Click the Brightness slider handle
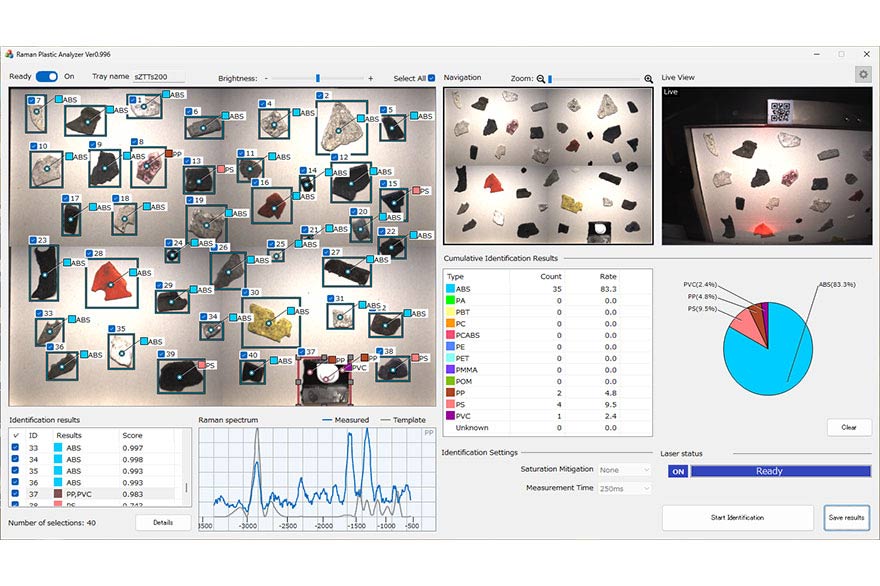 click(318, 78)
